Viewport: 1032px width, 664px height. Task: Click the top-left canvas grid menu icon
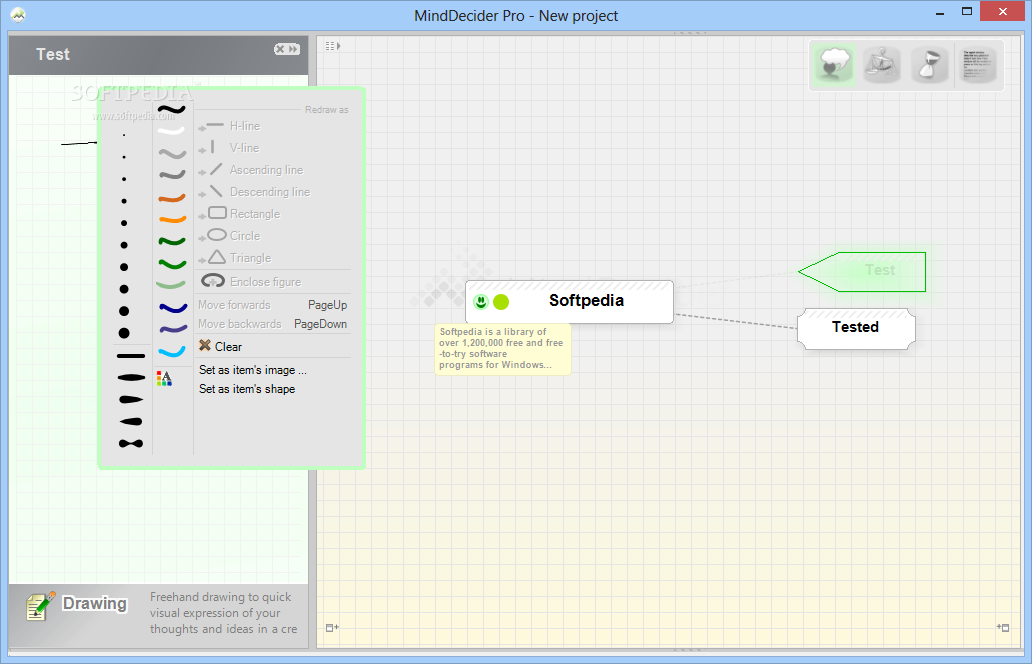(332, 46)
